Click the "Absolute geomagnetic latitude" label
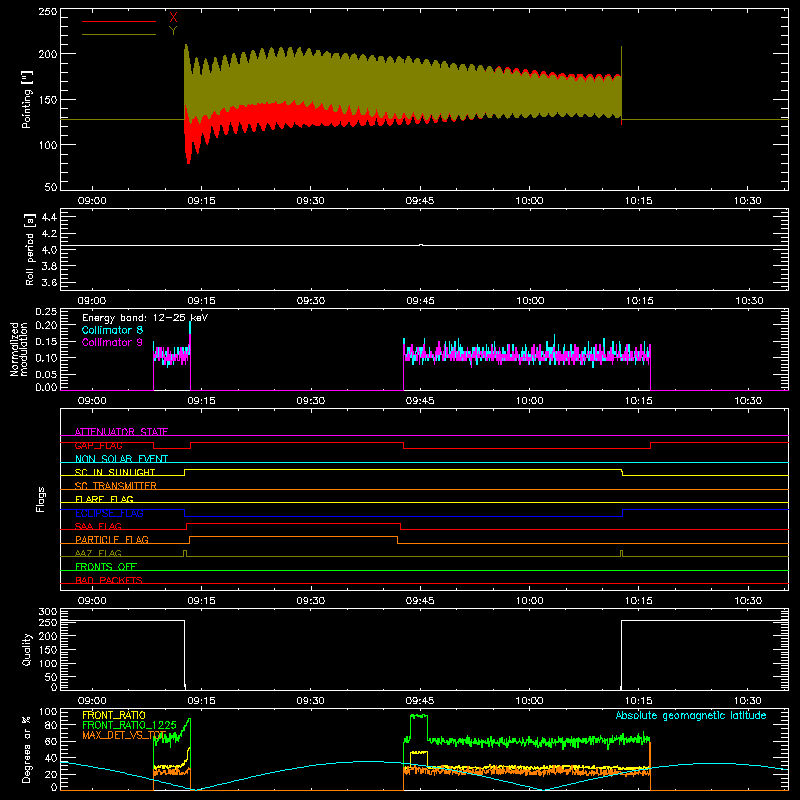800x800 pixels. tap(691, 715)
